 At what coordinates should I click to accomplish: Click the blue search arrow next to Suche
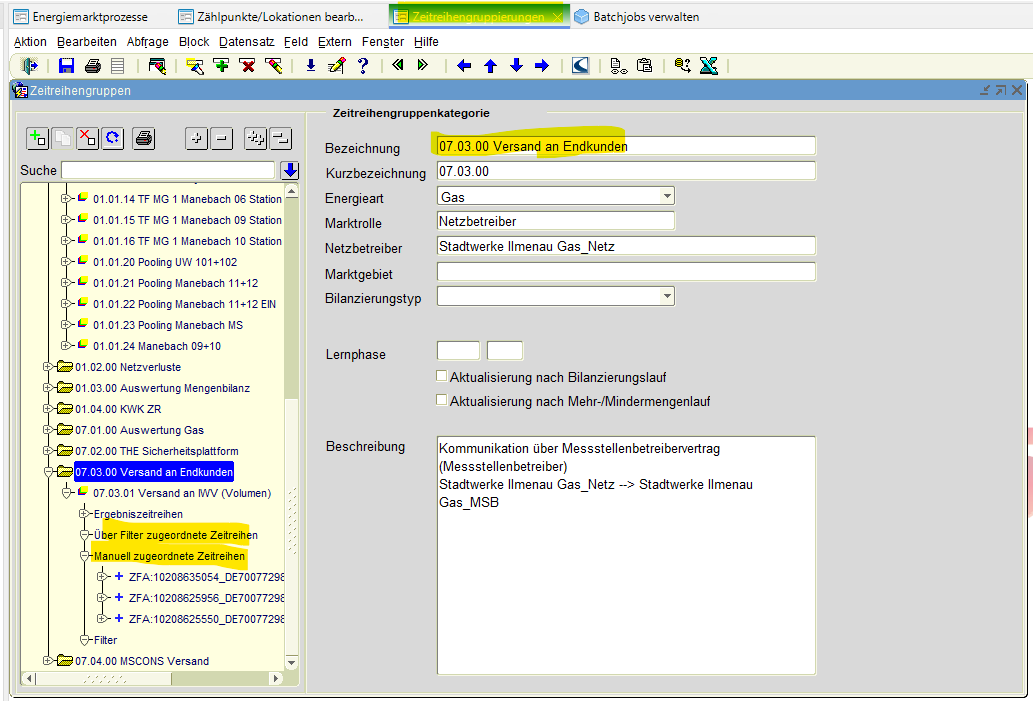click(x=290, y=171)
